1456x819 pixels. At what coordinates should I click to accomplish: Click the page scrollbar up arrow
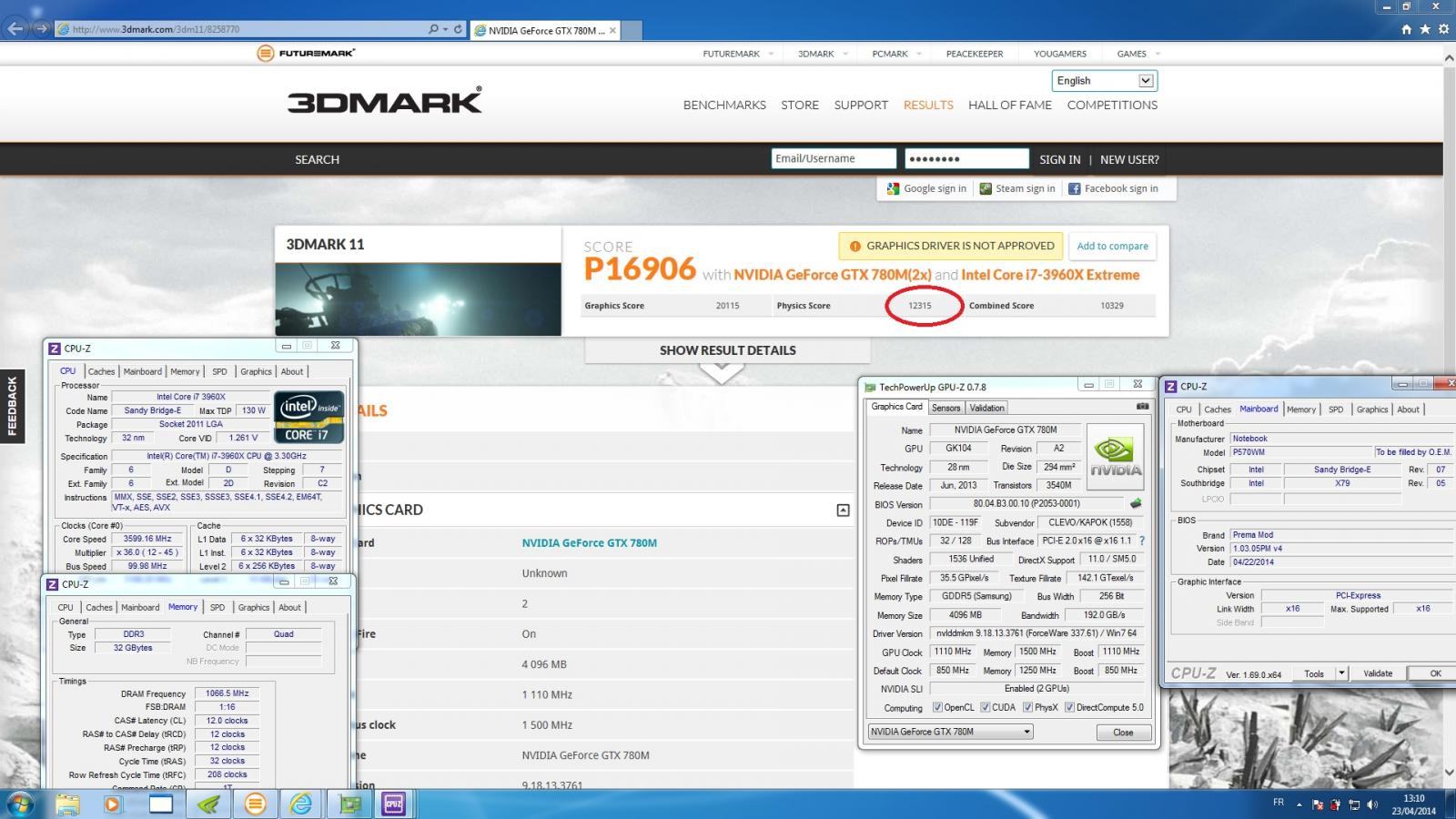[1449, 57]
